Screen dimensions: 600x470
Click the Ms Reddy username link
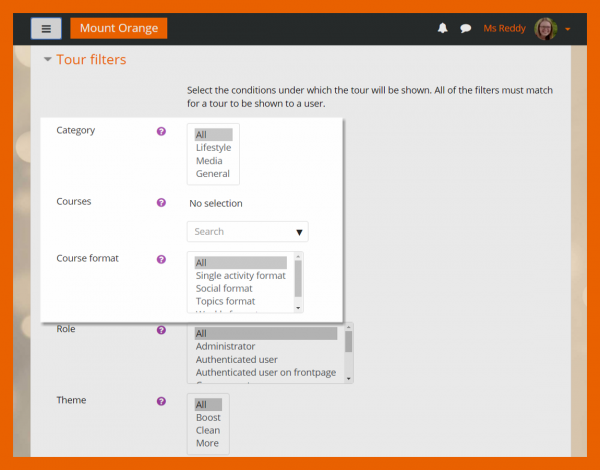pyautogui.click(x=504, y=28)
